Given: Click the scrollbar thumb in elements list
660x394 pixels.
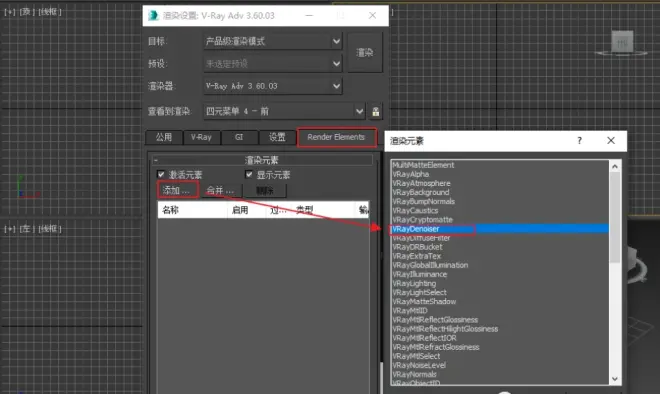Looking at the screenshot, I should coord(615,217).
